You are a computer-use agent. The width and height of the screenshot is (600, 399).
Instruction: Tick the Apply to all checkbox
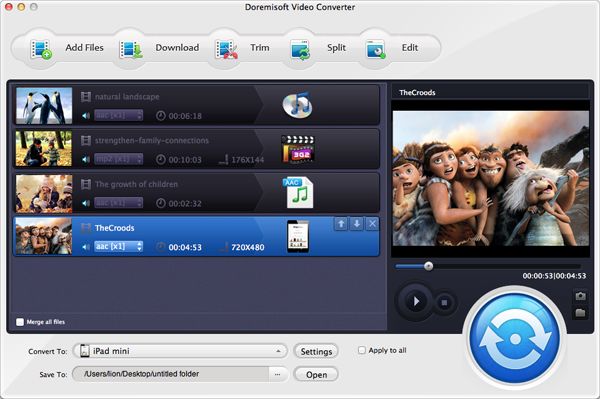362,350
